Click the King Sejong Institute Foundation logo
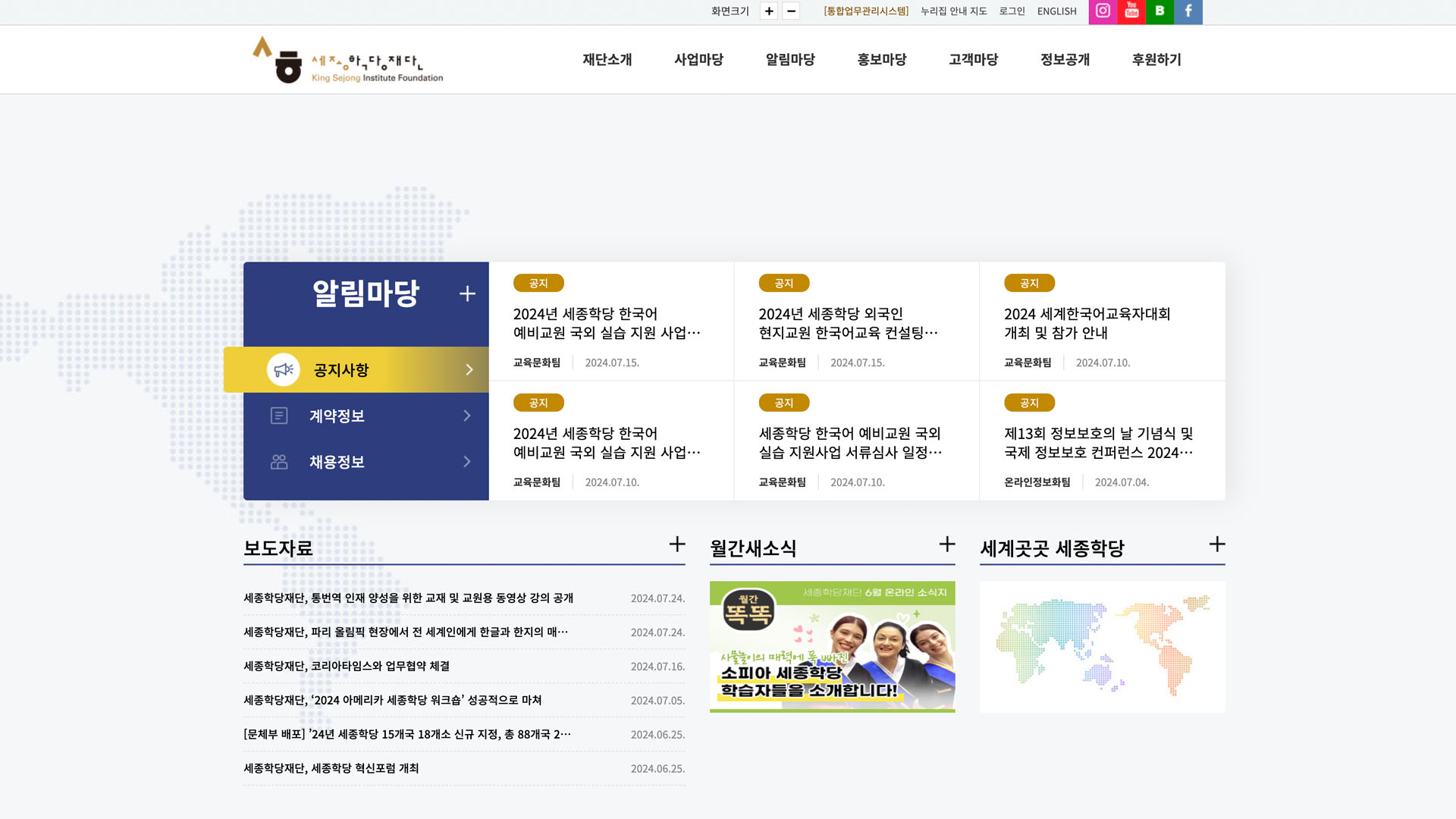This screenshot has width=1456, height=819. point(348,59)
